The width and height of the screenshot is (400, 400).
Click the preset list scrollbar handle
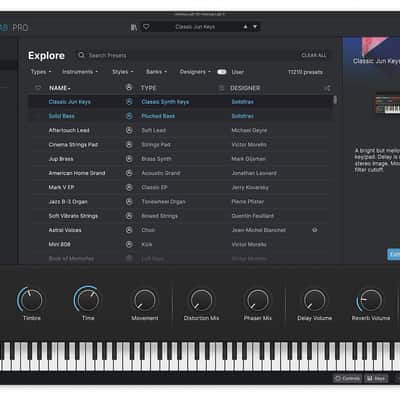tap(335, 100)
